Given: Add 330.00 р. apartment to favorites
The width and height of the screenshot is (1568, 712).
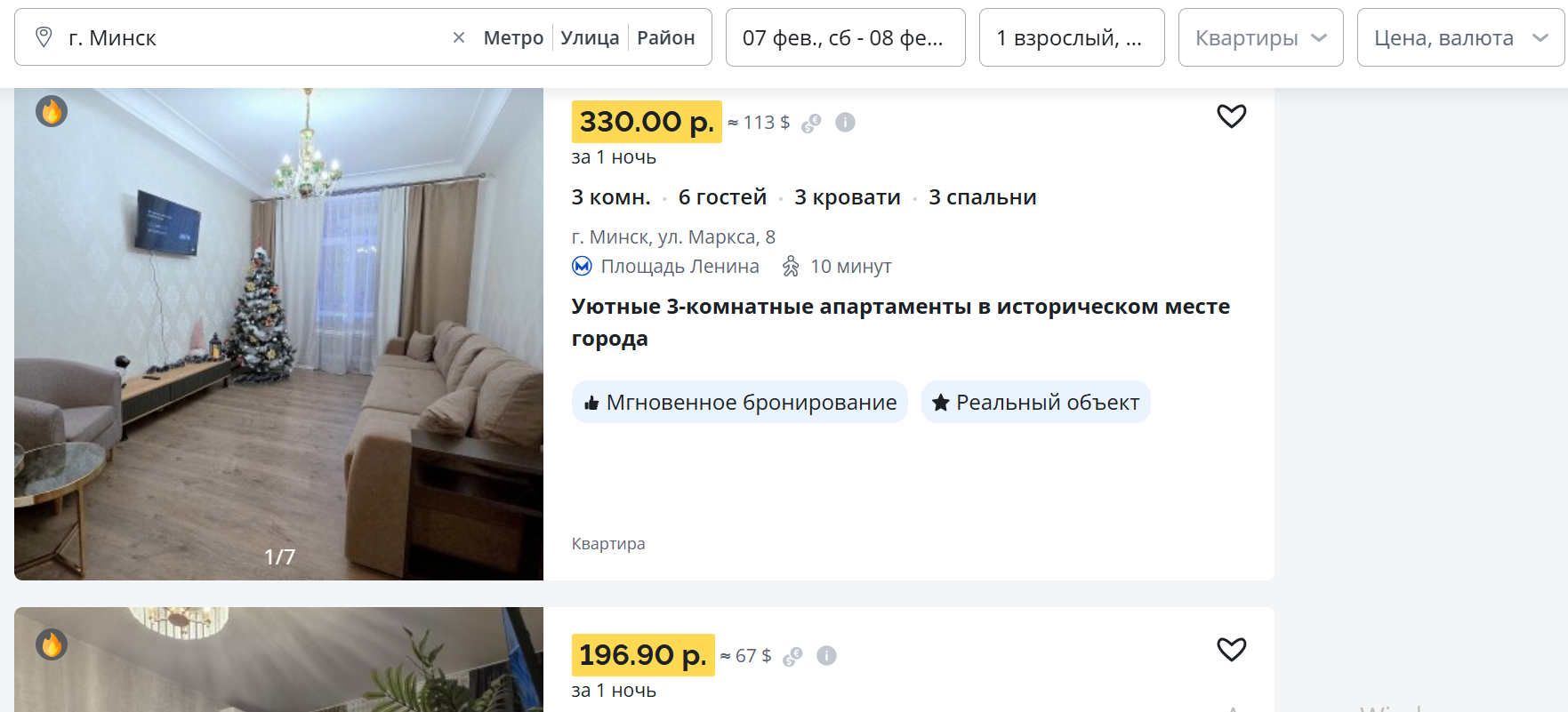Looking at the screenshot, I should click(1231, 116).
